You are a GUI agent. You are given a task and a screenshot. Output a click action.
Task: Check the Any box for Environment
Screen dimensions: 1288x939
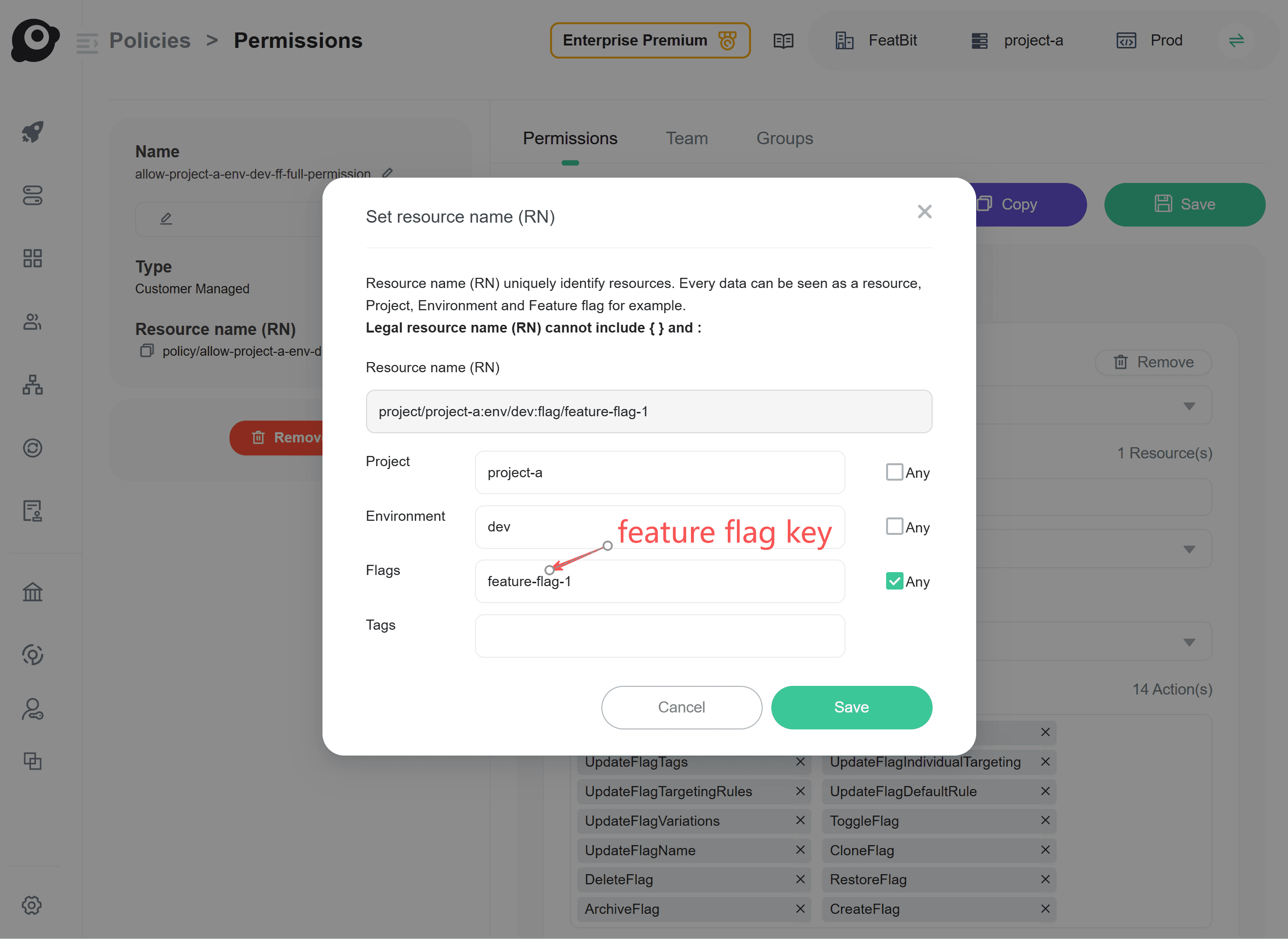[x=894, y=527]
